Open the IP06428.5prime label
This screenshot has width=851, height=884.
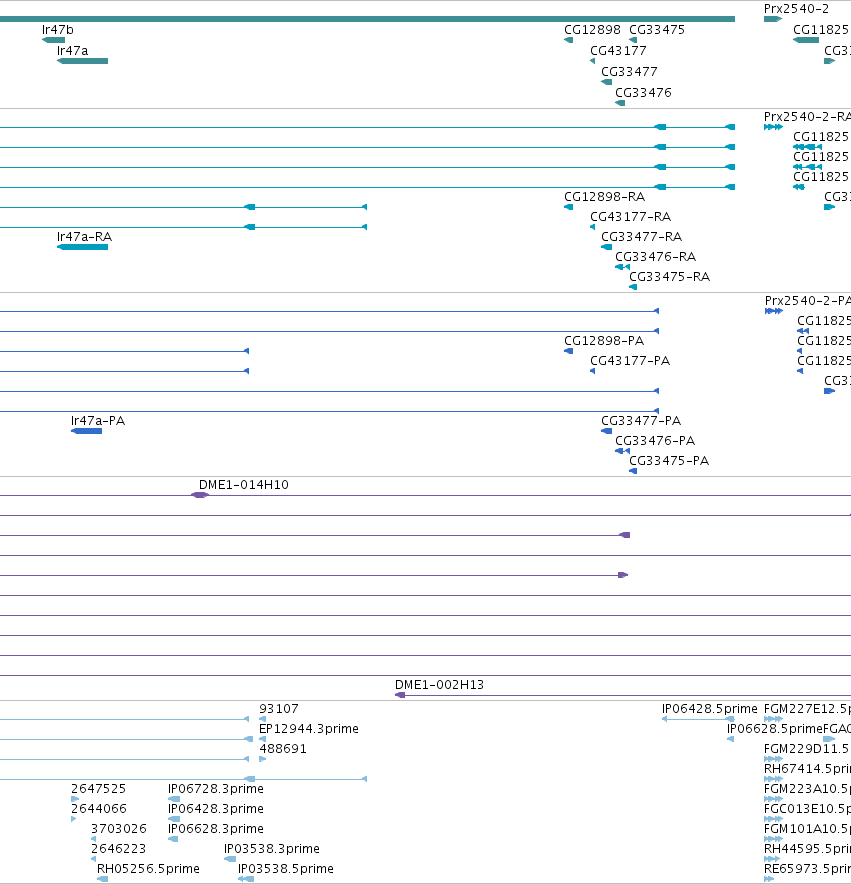click(x=710, y=709)
